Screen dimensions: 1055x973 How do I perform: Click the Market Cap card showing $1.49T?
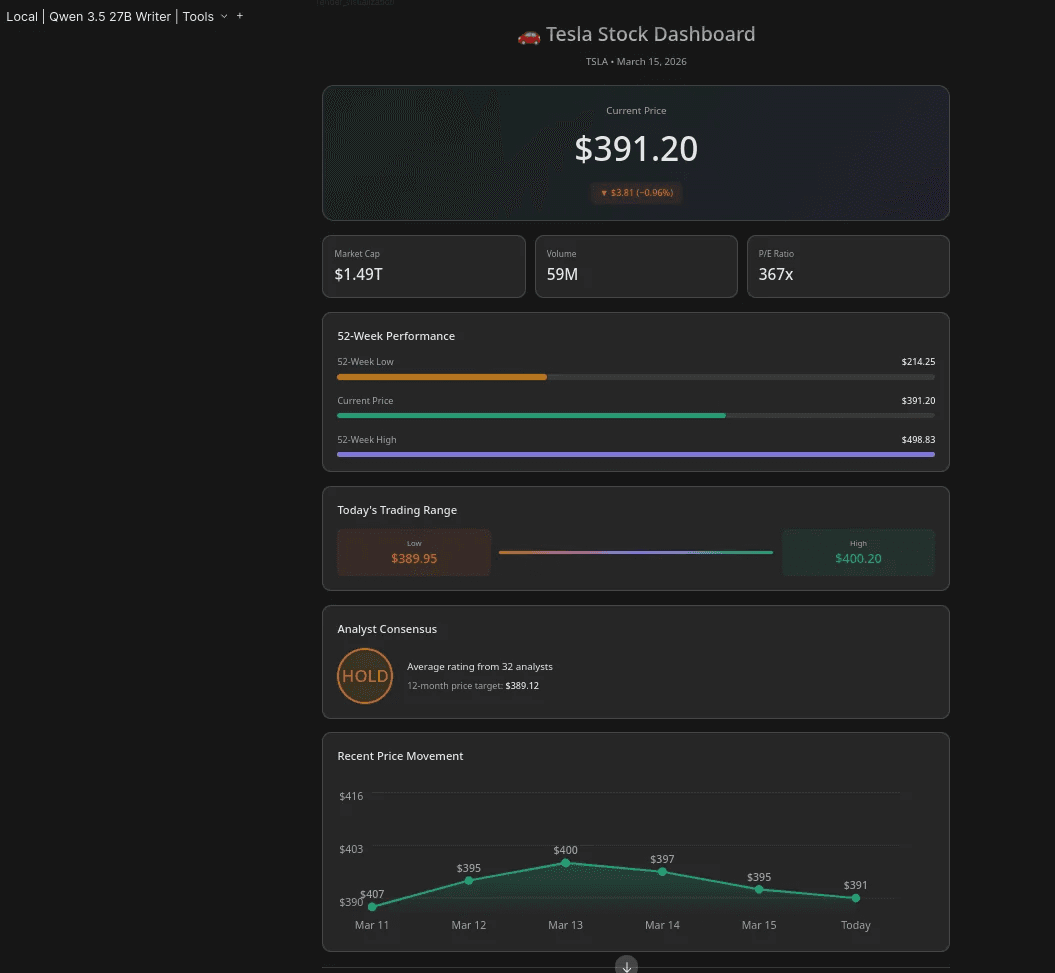pyautogui.click(x=424, y=266)
